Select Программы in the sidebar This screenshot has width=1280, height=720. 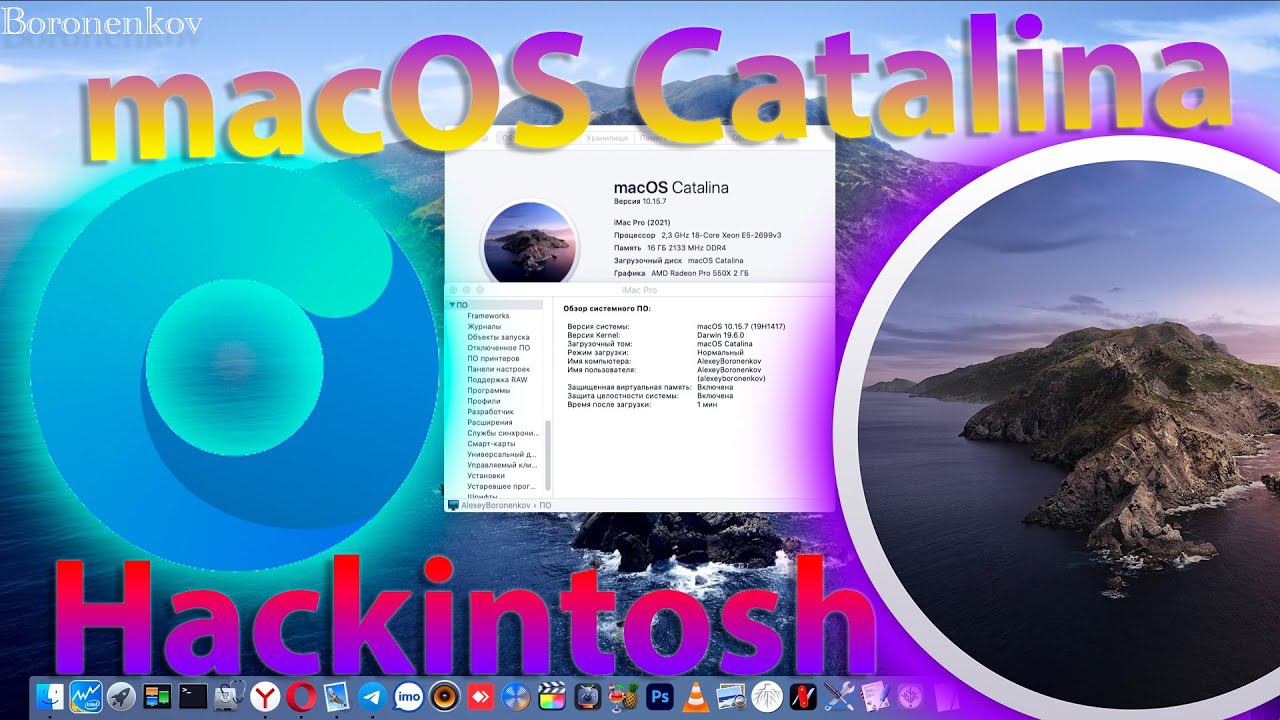tap(489, 391)
